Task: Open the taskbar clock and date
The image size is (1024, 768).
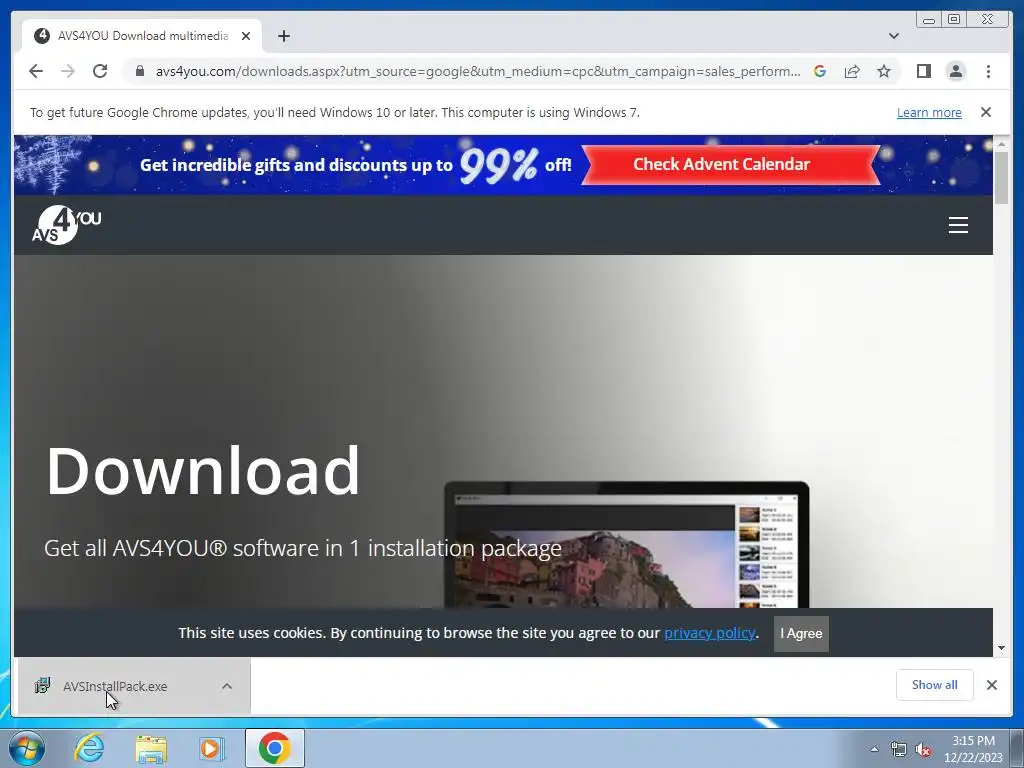Action: pyautogui.click(x=972, y=749)
